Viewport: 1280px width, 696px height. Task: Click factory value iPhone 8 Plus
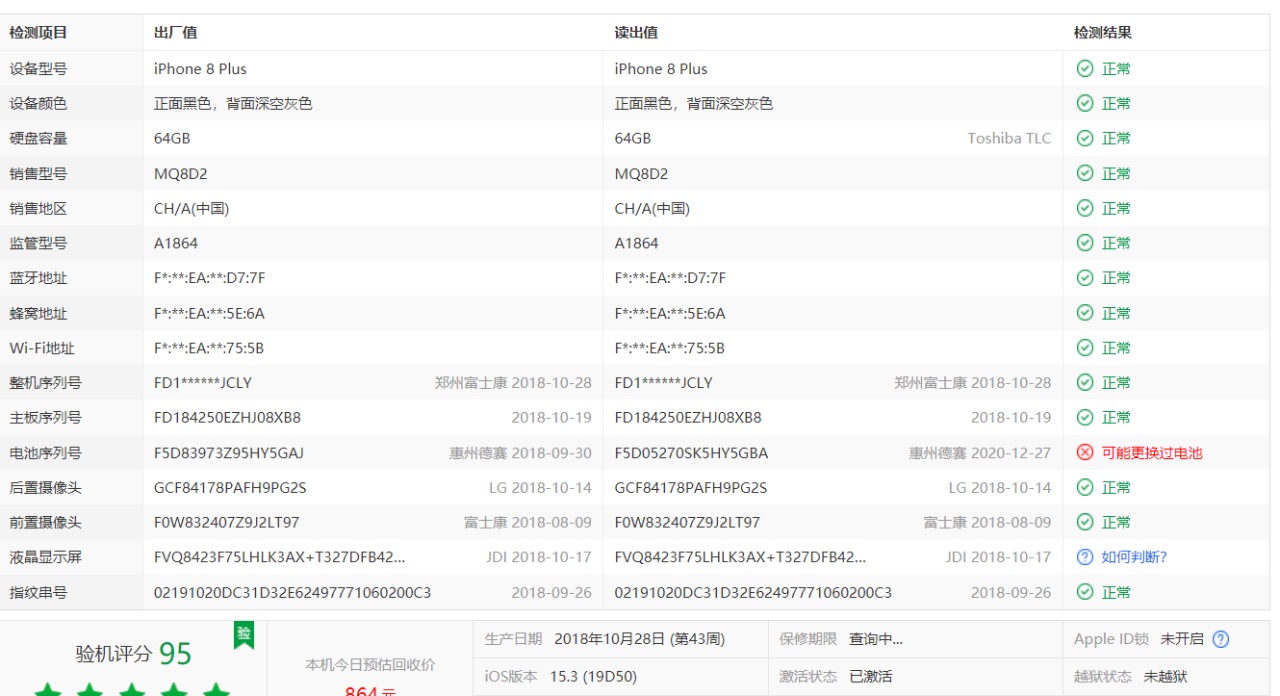tap(200, 69)
